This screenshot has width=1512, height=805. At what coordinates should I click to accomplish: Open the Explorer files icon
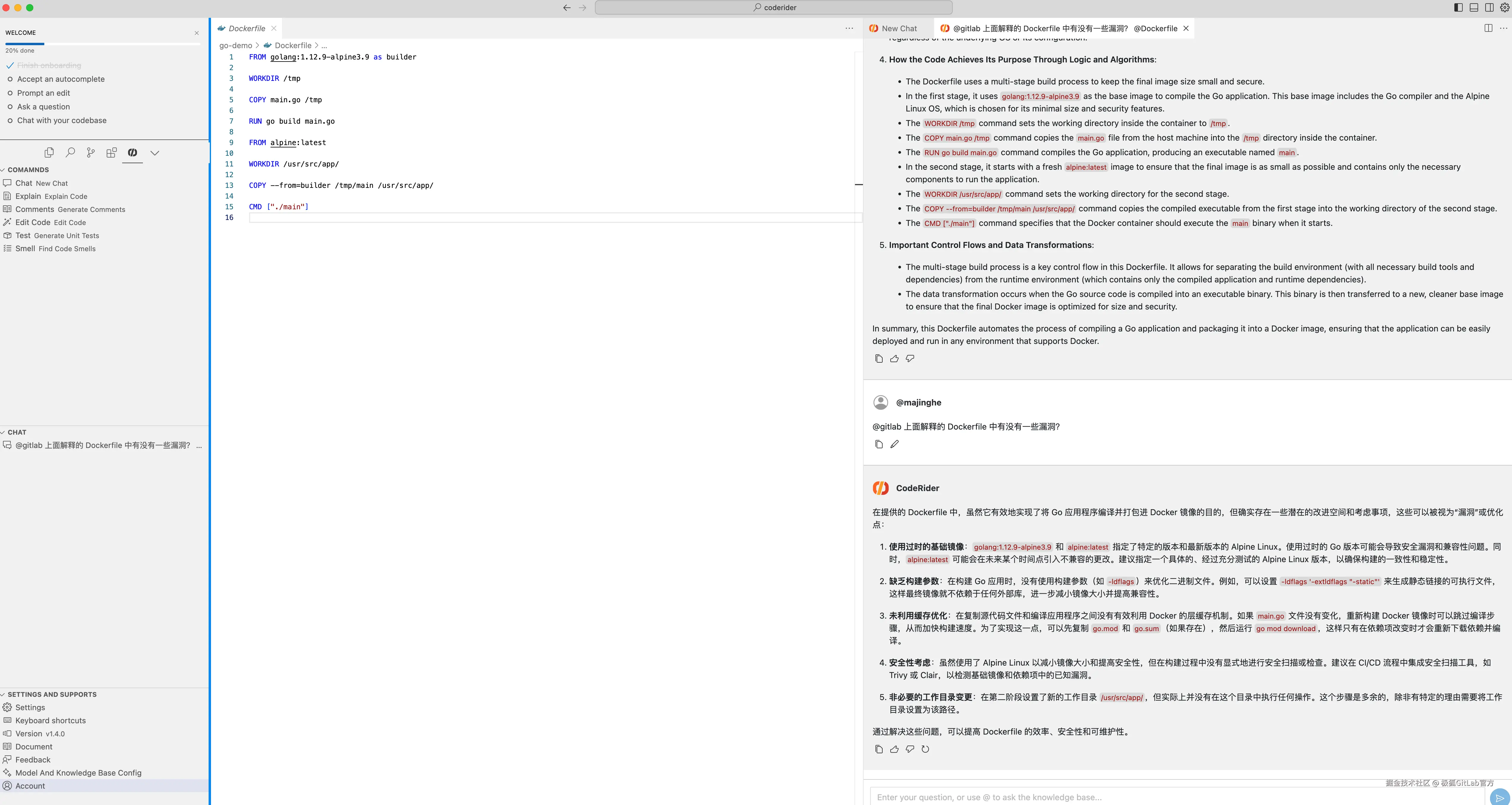[x=49, y=153]
